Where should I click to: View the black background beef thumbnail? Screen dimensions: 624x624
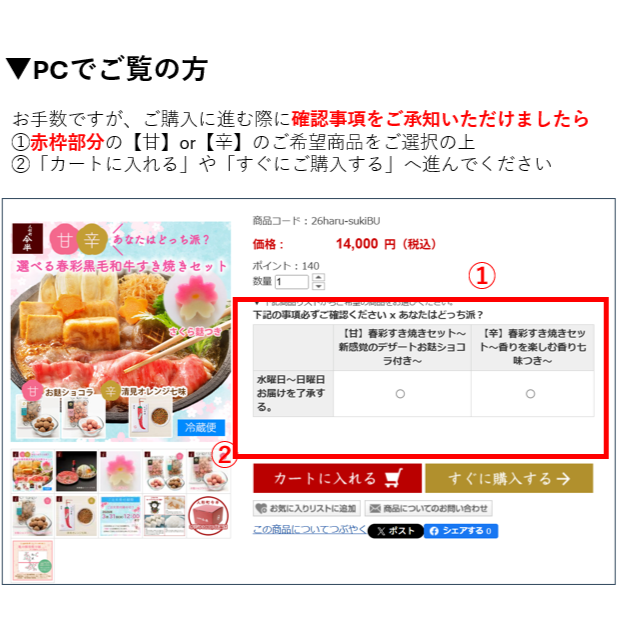pyautogui.click(x=76, y=471)
